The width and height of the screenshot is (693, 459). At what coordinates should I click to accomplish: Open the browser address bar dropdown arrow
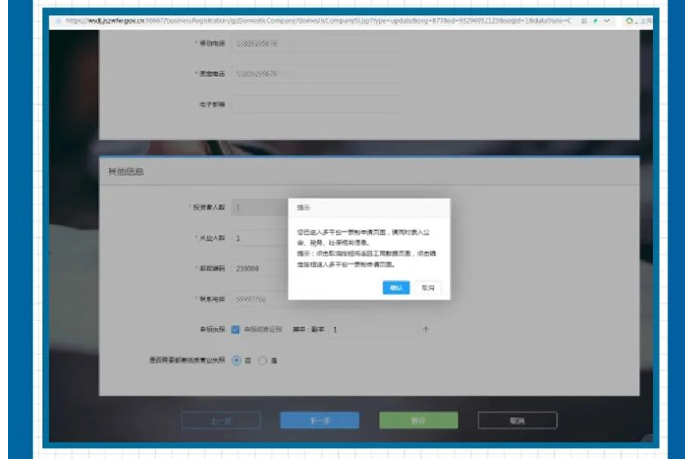click(607, 20)
